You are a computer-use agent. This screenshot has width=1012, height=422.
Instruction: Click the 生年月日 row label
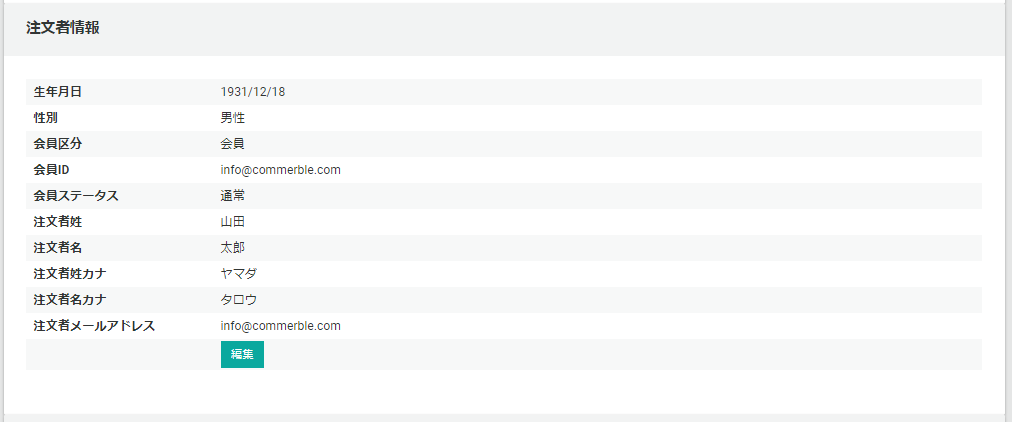coord(57,92)
